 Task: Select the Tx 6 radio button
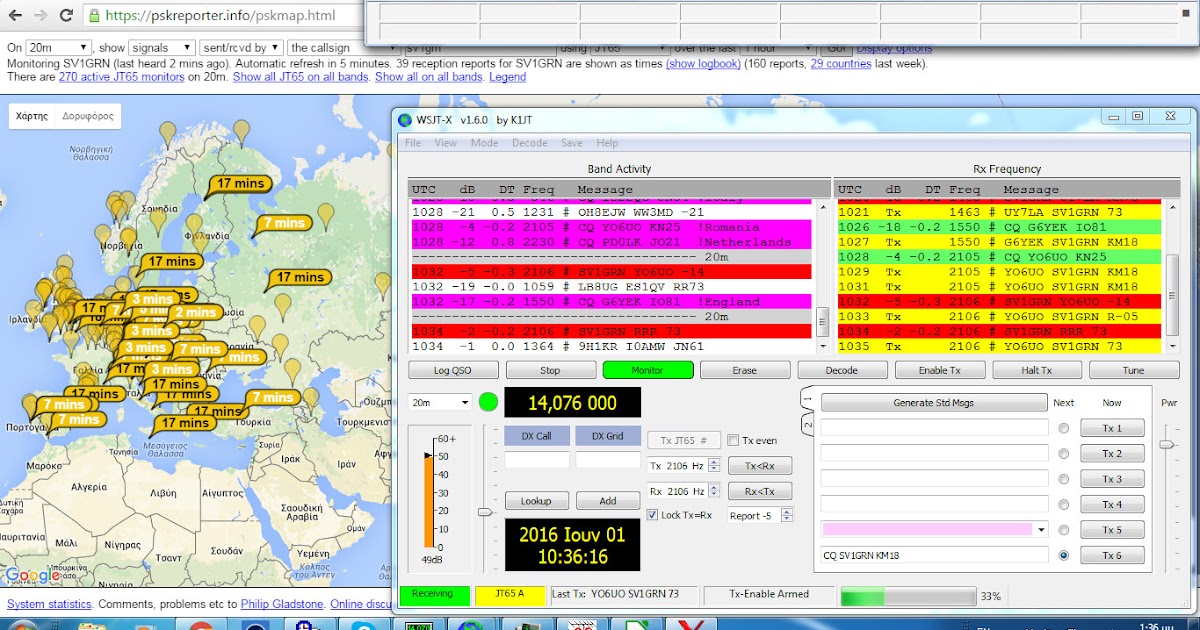(1063, 555)
